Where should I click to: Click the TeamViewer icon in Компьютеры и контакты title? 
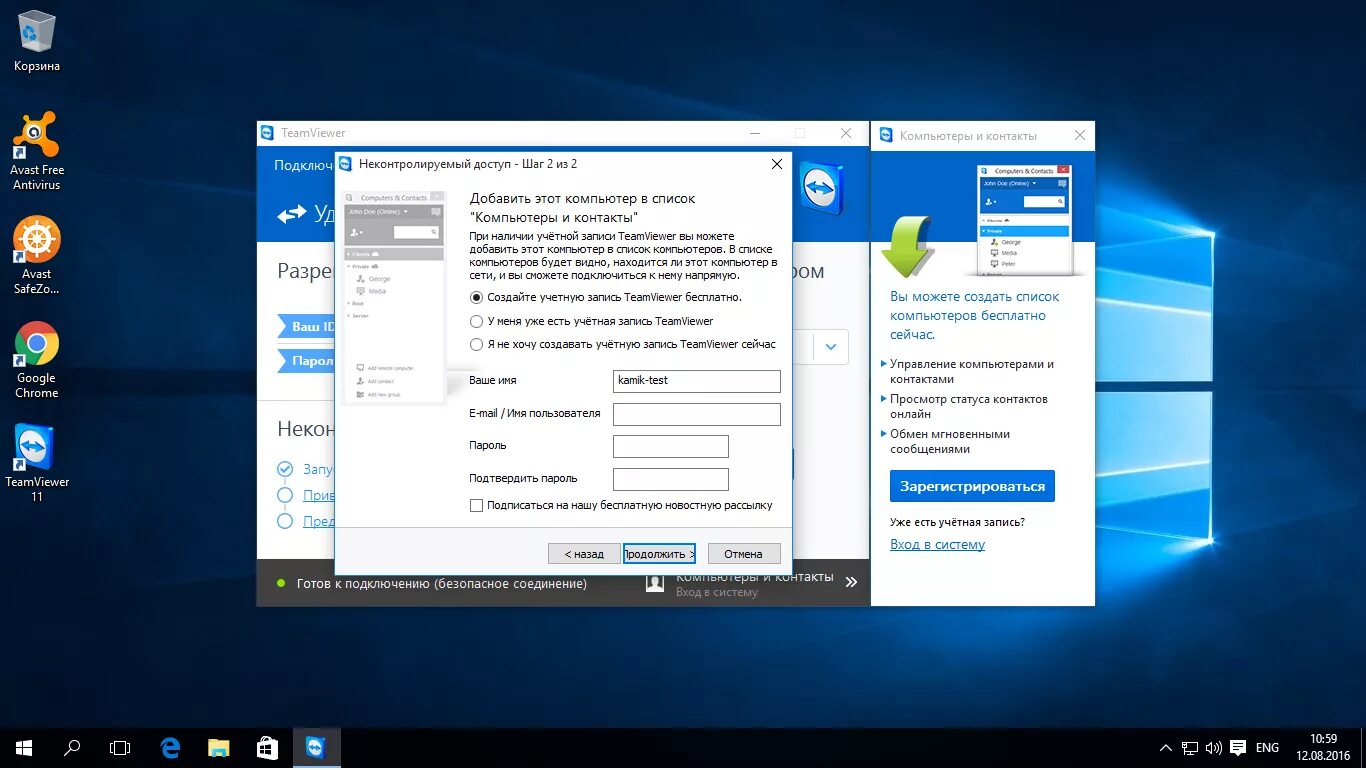pyautogui.click(x=886, y=135)
